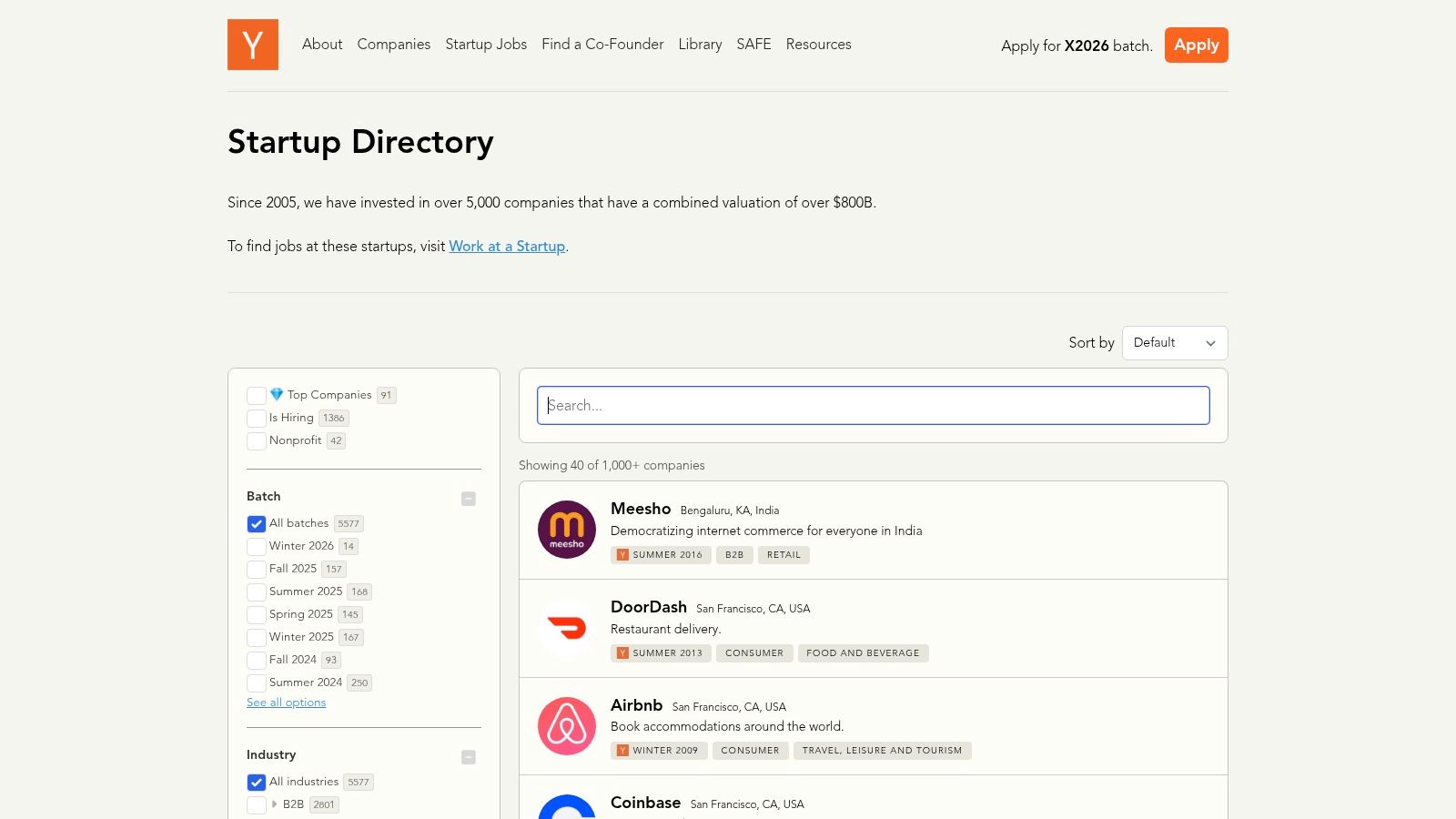Check the Winter 2026 batch filter
Image resolution: width=1456 pixels, height=819 pixels.
(x=256, y=546)
